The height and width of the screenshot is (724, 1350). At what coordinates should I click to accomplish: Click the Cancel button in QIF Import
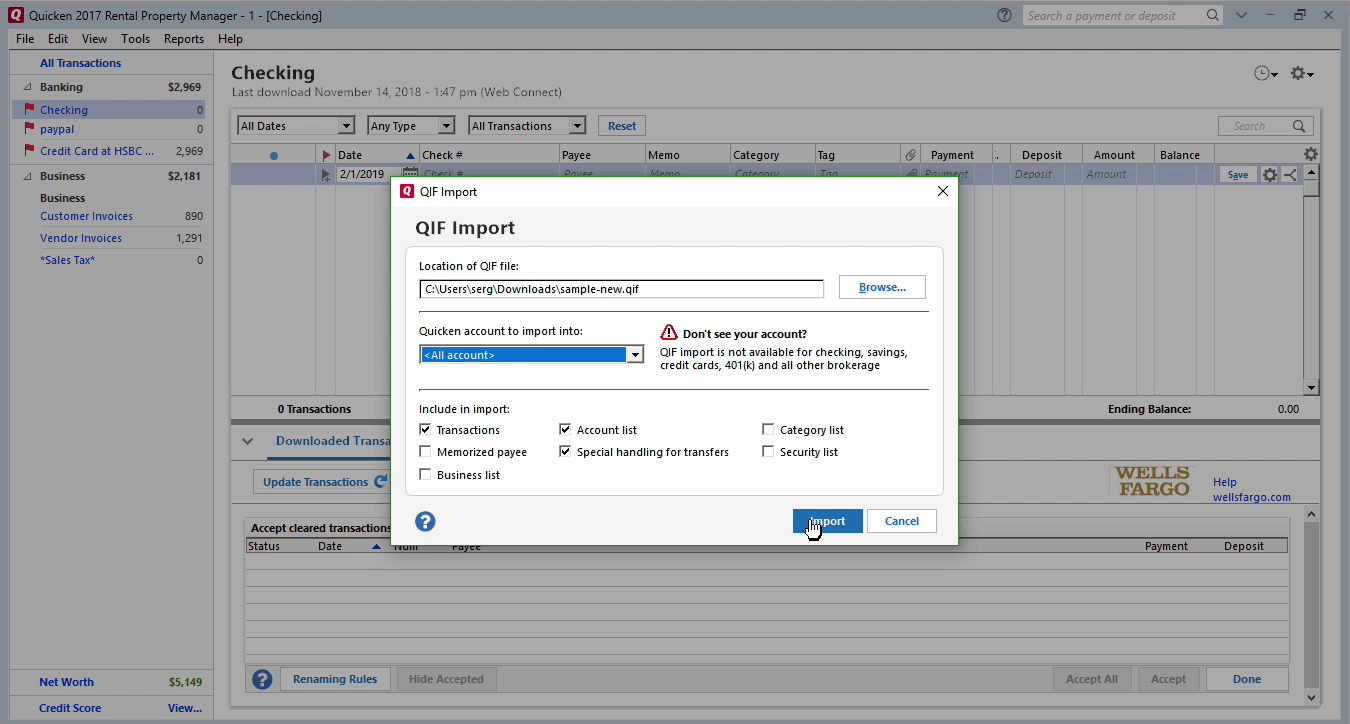[902, 521]
